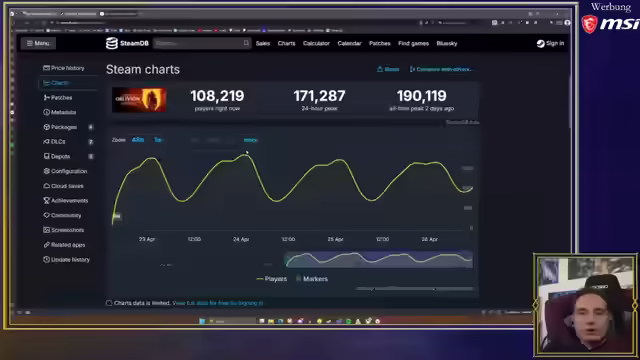Screen dimensions: 640x360
Task: Click the Oblivion game thumbnail
Action: pos(139,100)
